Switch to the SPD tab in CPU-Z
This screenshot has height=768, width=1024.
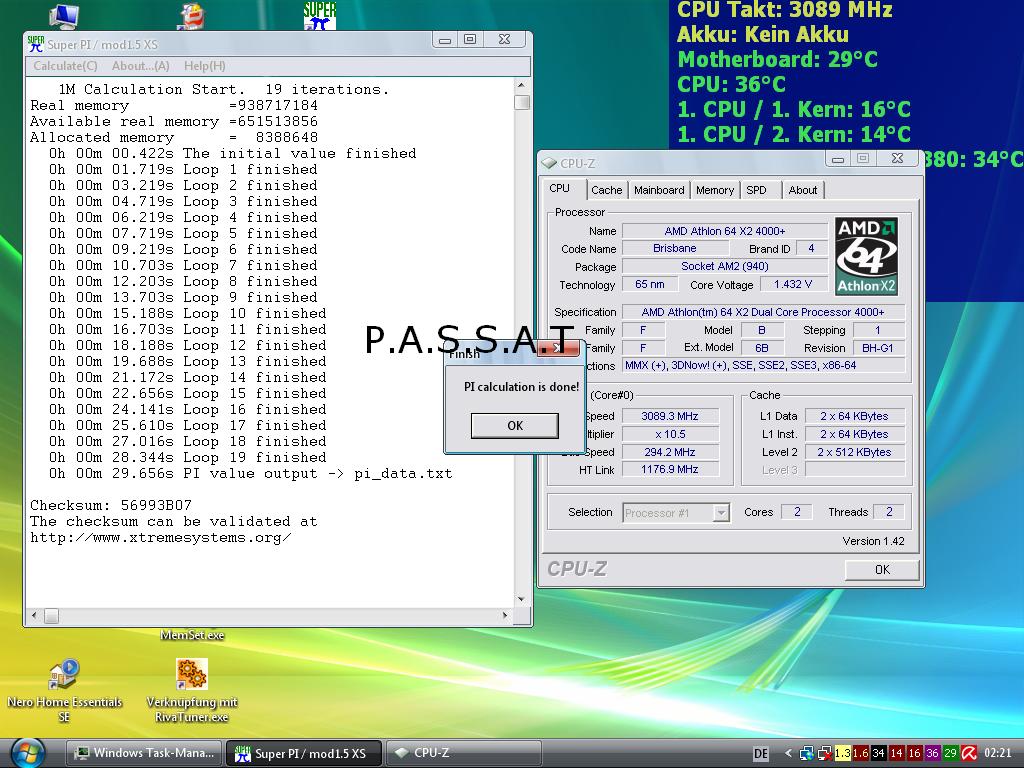756,190
